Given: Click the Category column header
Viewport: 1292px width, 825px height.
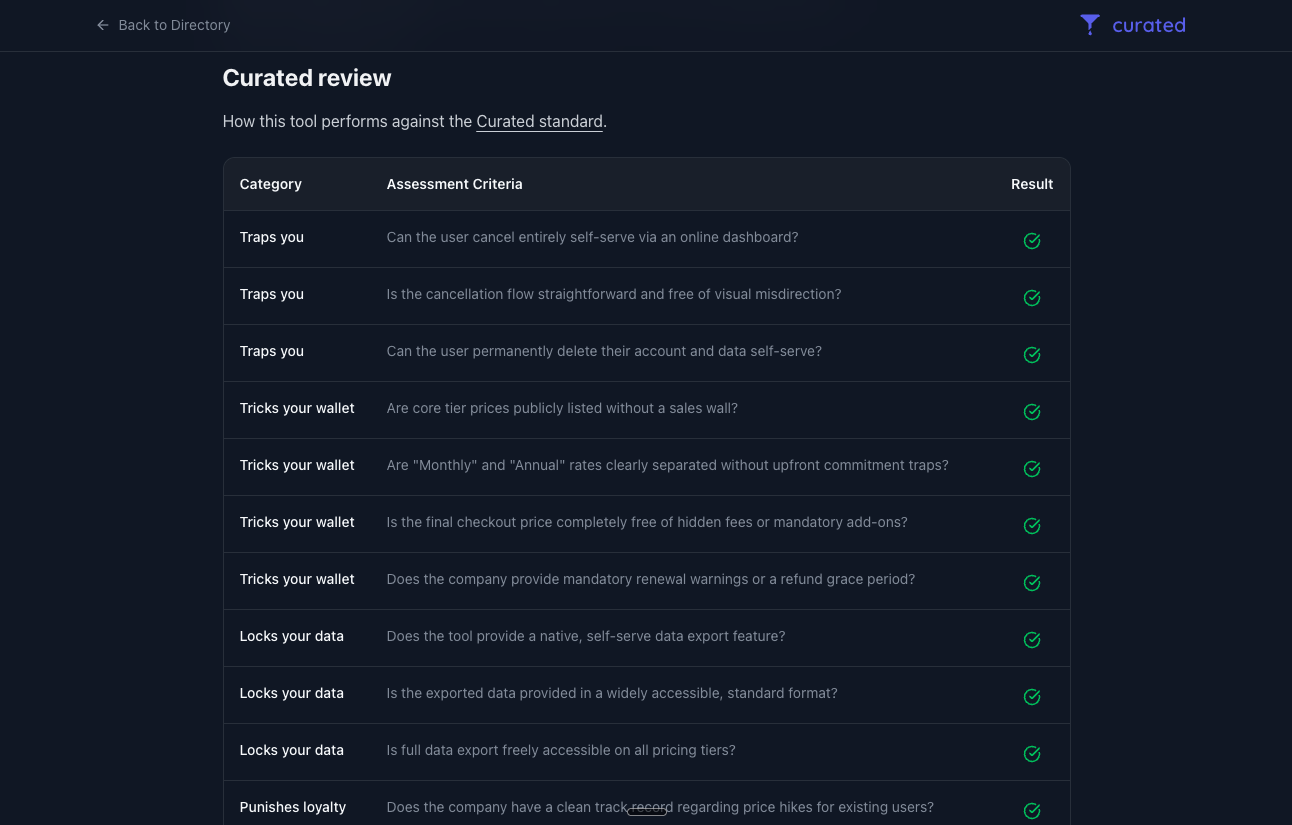Looking at the screenshot, I should click(270, 184).
